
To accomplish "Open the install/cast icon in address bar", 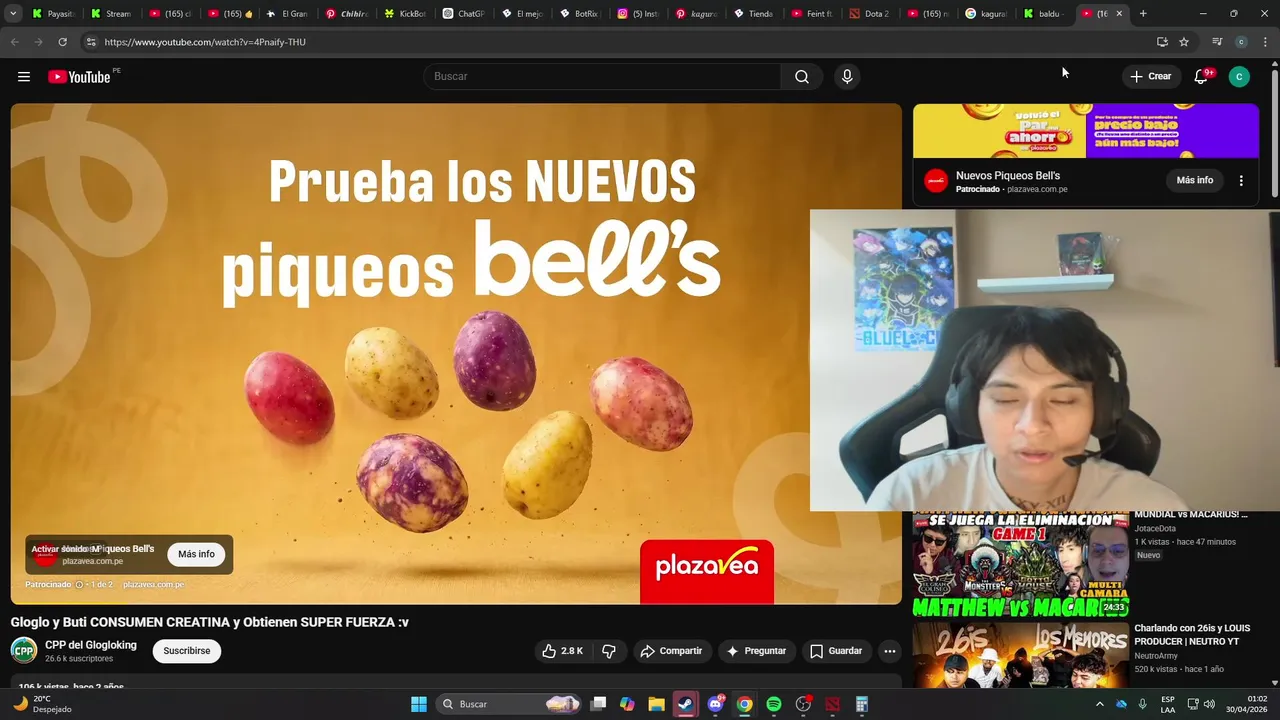I will (1162, 42).
